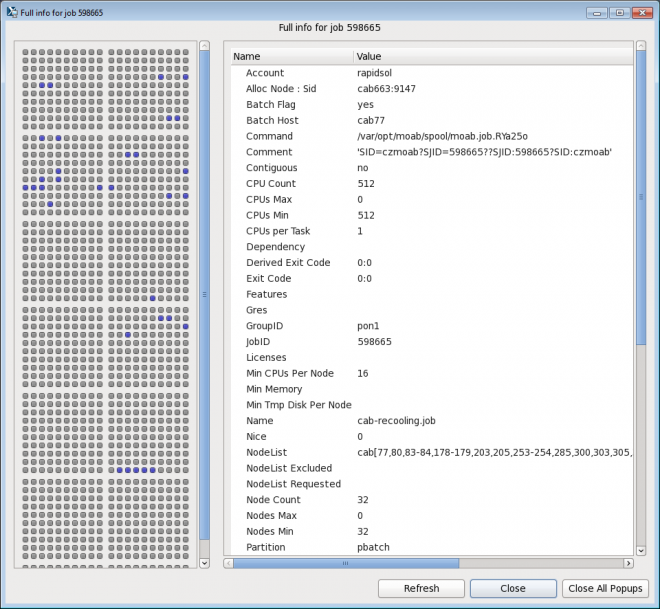Click the horizontal scrollbar thumb
This screenshot has width=660, height=609.
[x=346, y=563]
